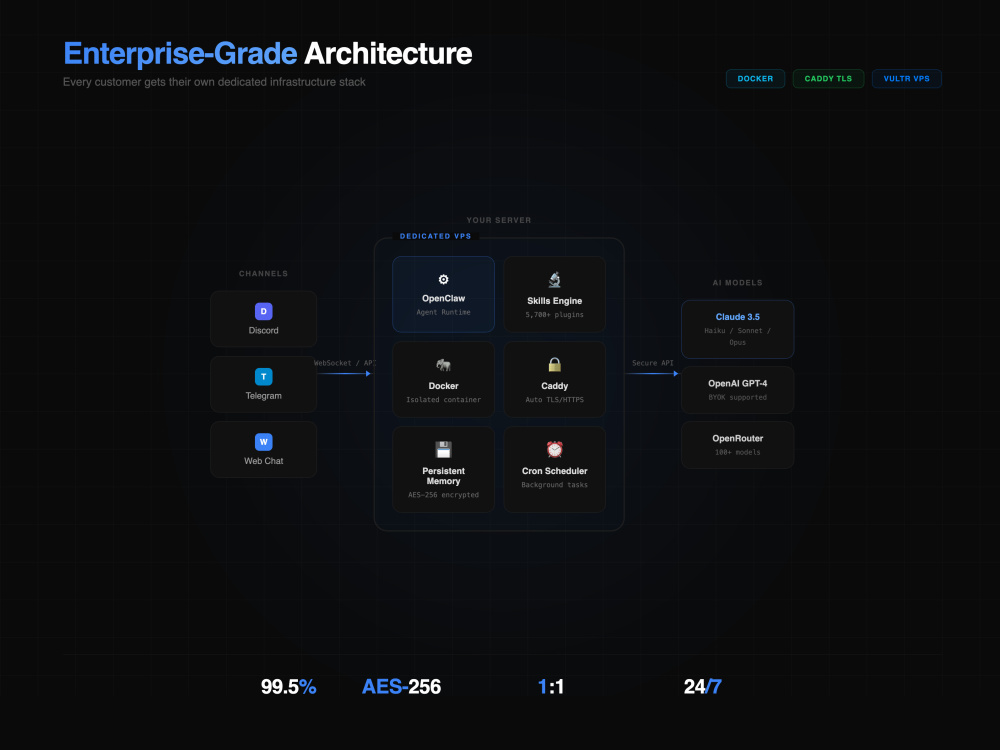
Task: Click the OpenClaw gear icon
Action: click(443, 279)
